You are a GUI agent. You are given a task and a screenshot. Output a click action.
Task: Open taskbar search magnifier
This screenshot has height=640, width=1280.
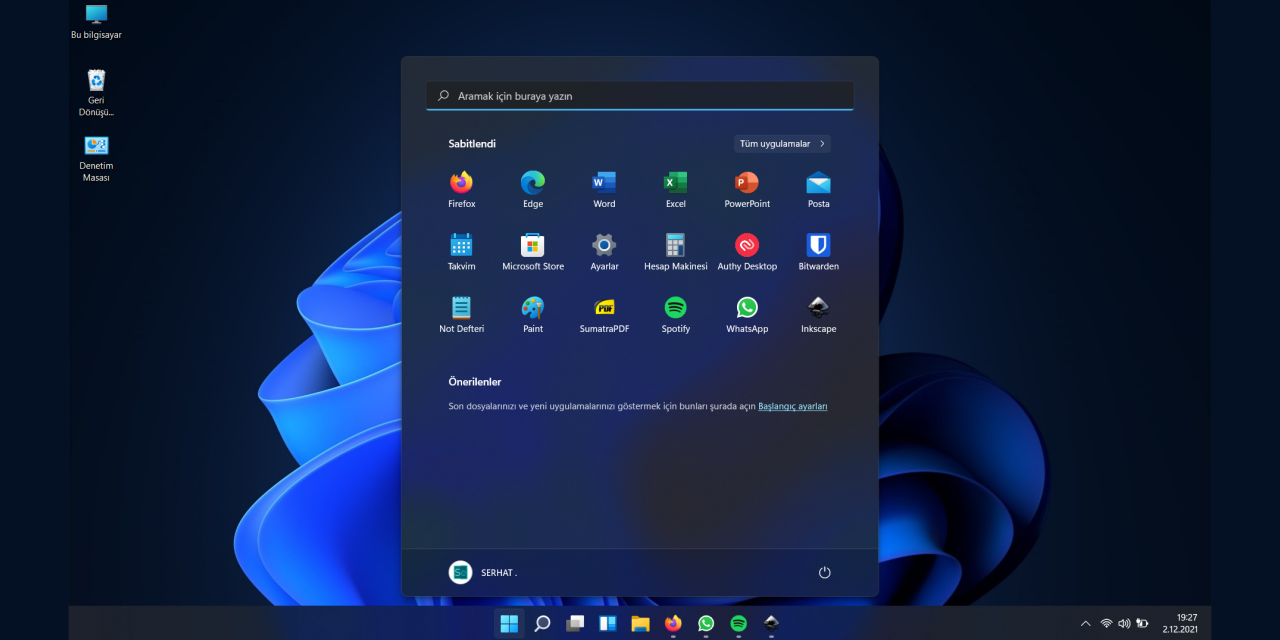click(x=542, y=623)
